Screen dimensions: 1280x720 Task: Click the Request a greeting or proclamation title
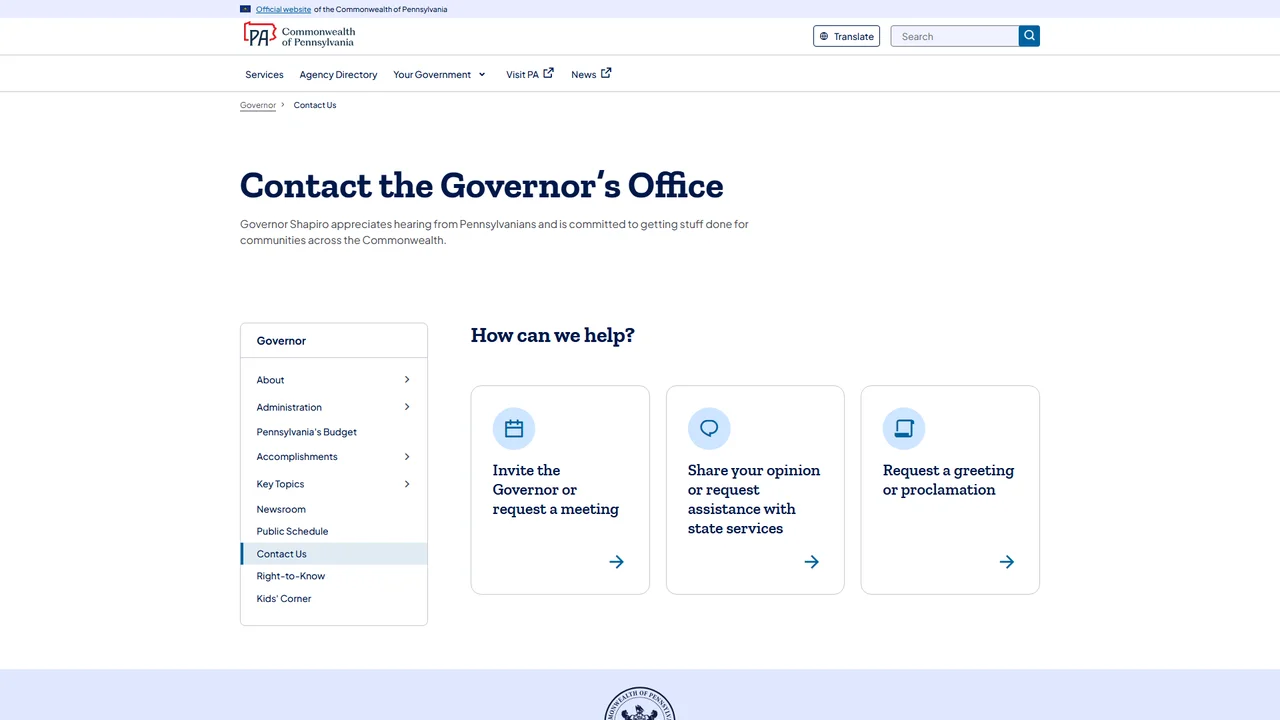coord(948,480)
